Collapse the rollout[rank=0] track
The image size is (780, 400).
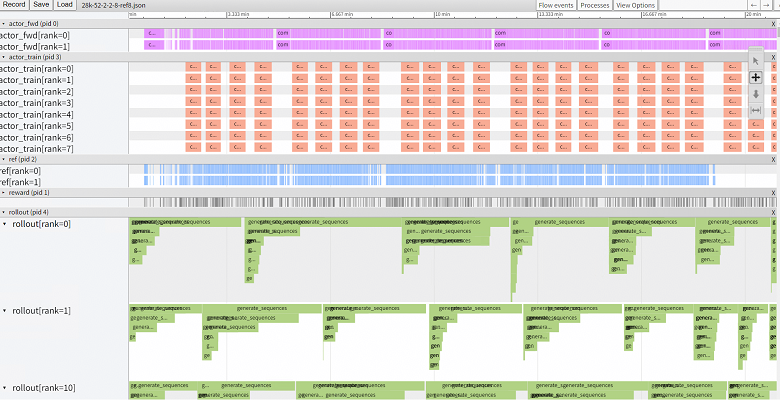5,224
